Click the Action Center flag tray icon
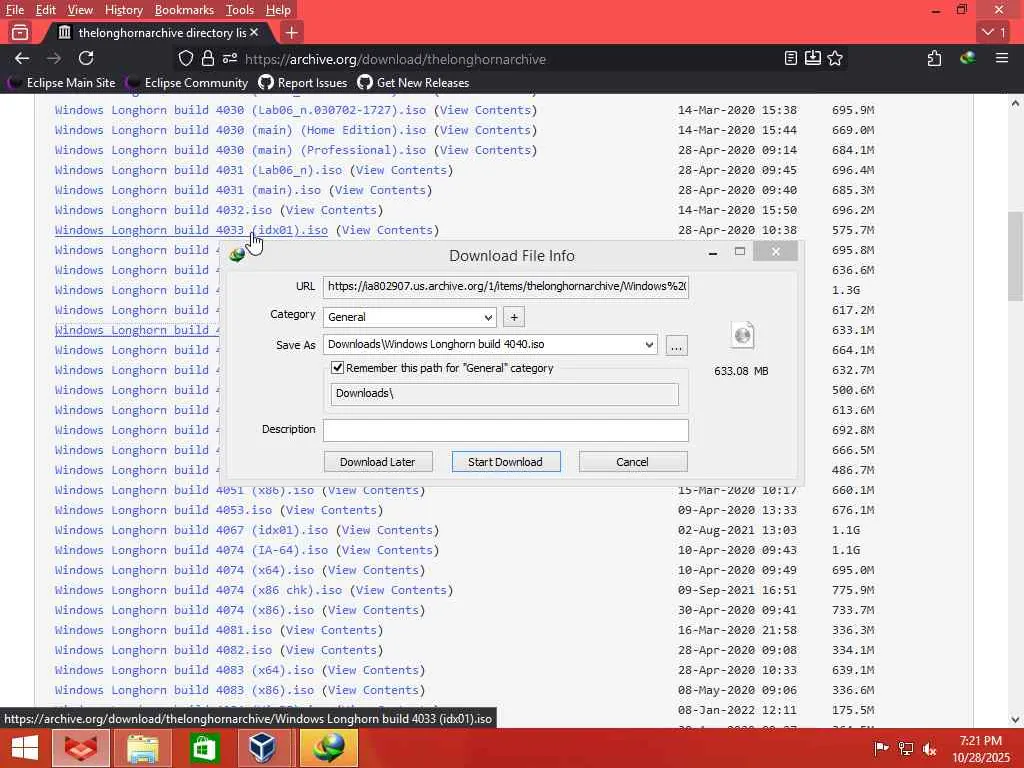Screen dimensions: 1024x768 (881, 748)
